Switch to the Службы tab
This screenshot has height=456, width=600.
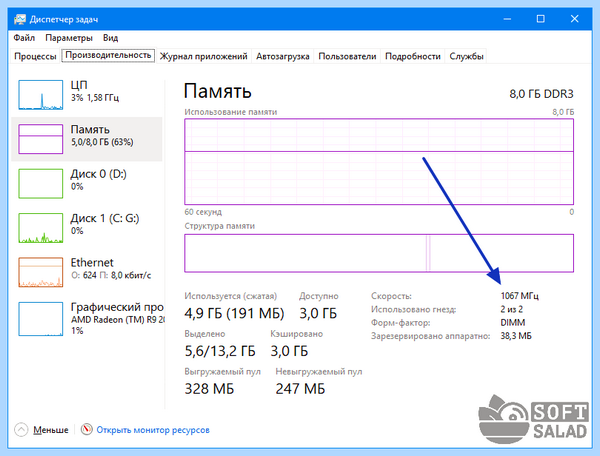pos(466,56)
